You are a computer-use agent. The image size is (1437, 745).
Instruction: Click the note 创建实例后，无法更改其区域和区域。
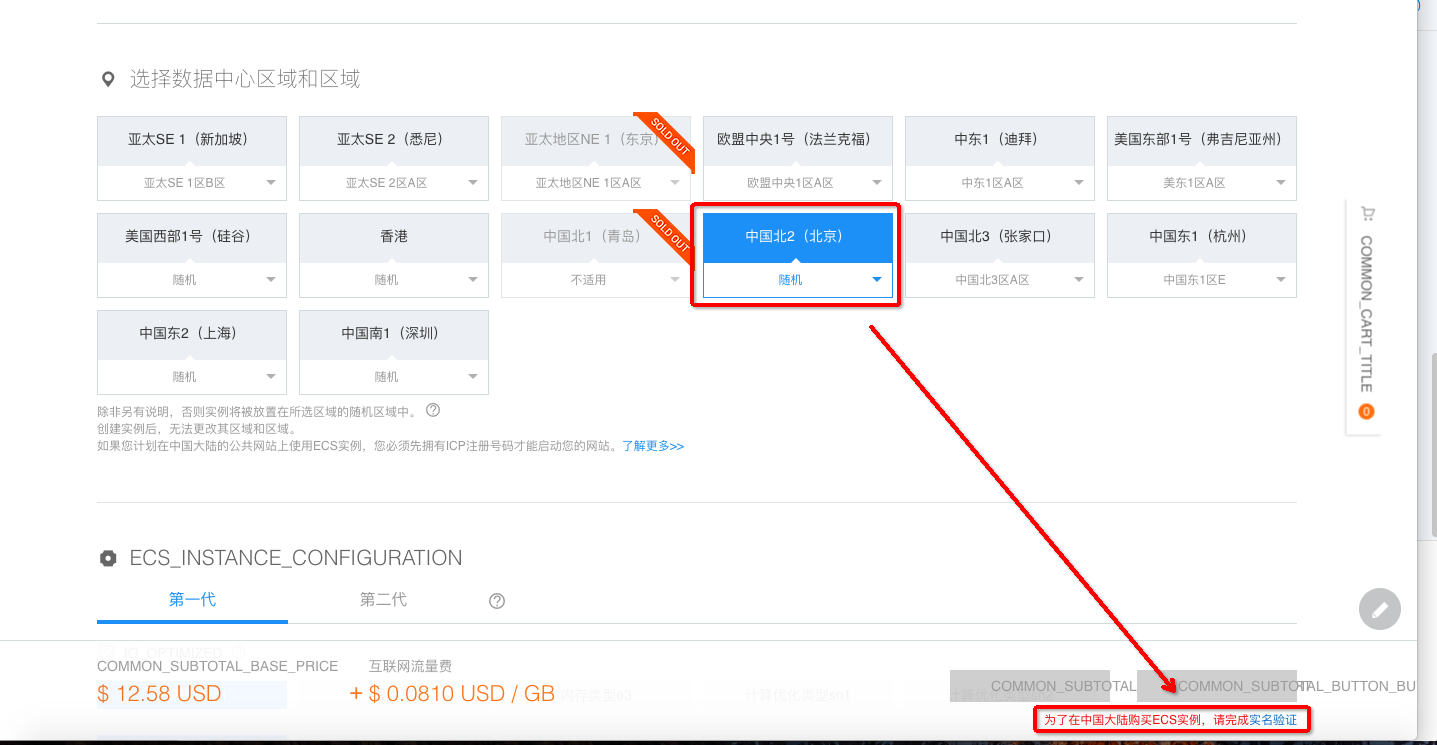click(x=197, y=428)
